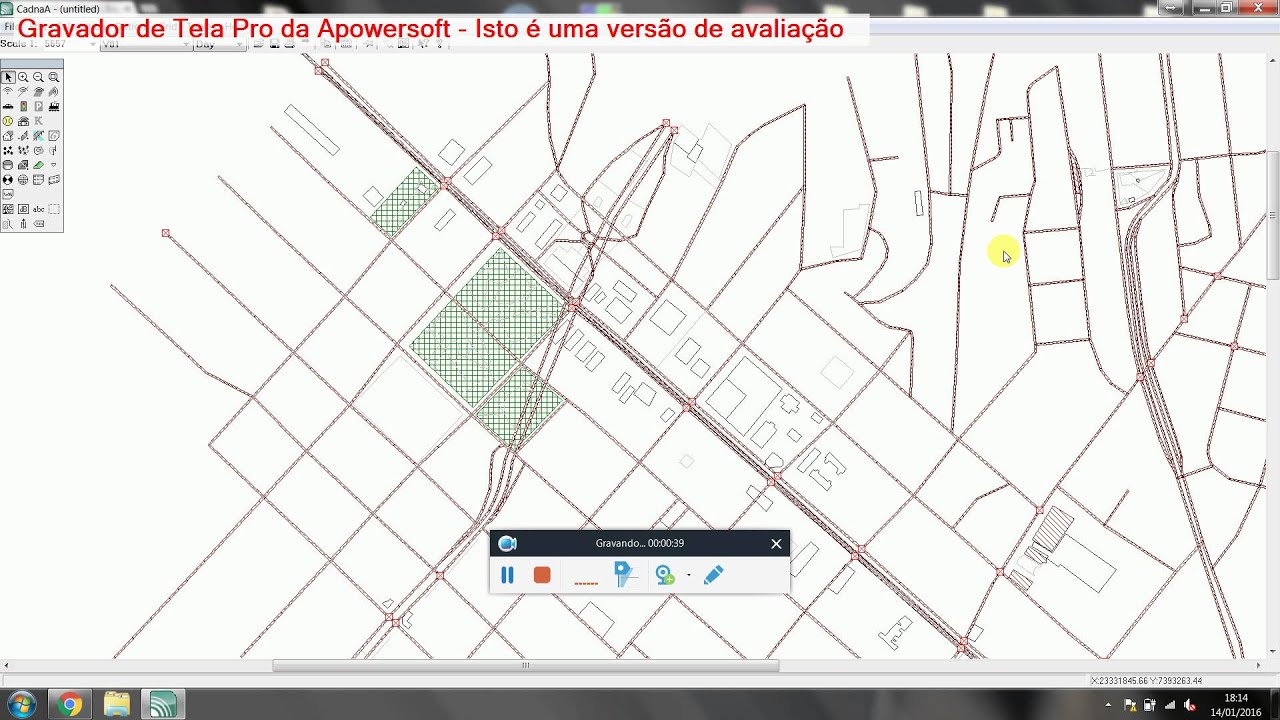Viewport: 1280px width, 720px height.
Task: Select the barrier wall tool
Action: [x=23, y=136]
